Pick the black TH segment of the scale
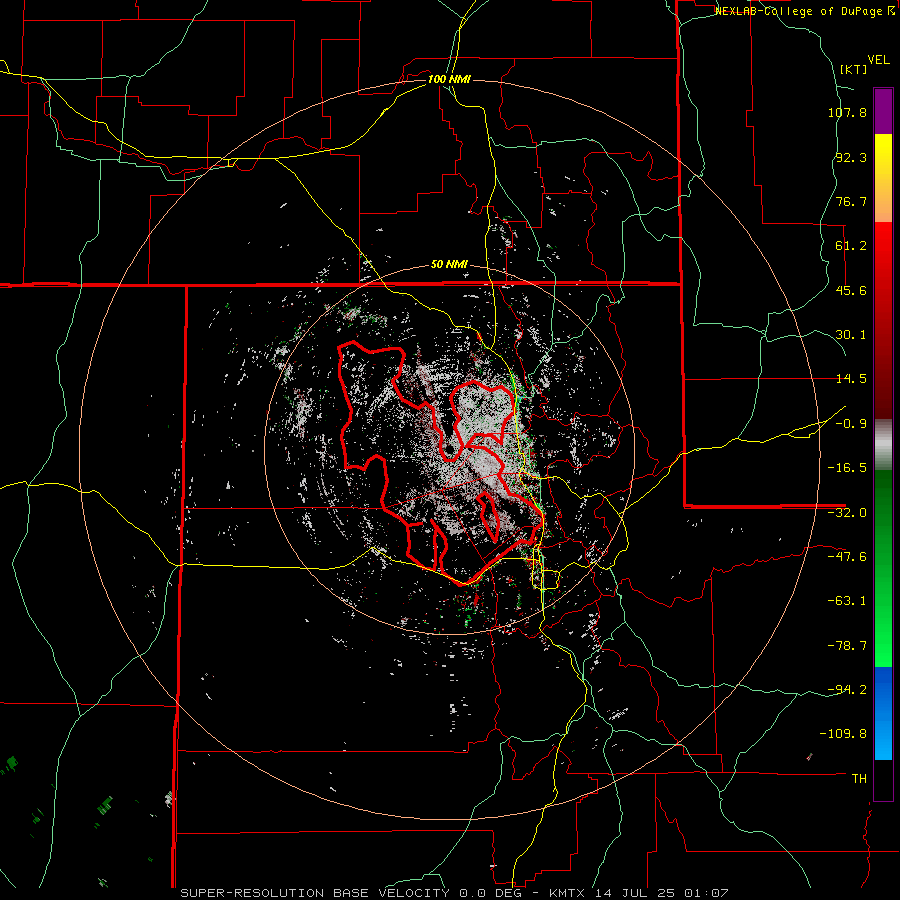 [883, 780]
